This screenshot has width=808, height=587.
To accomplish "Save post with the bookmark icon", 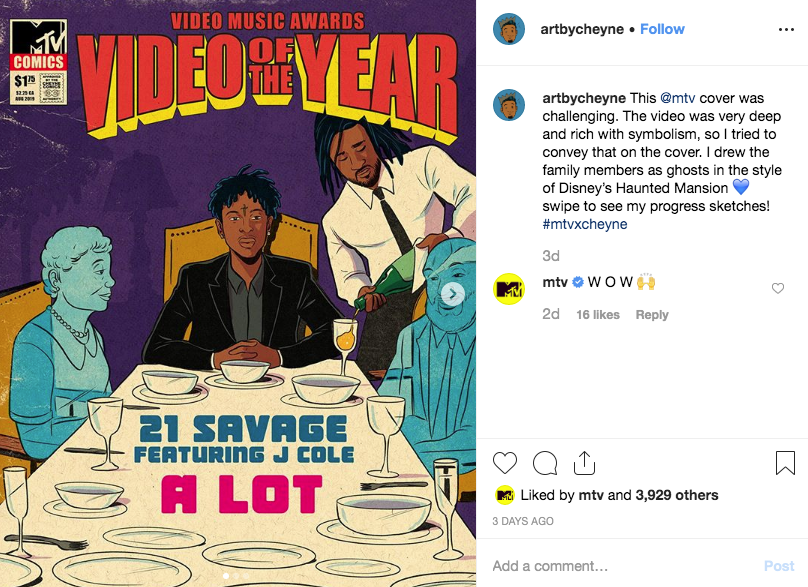I will 785,462.
